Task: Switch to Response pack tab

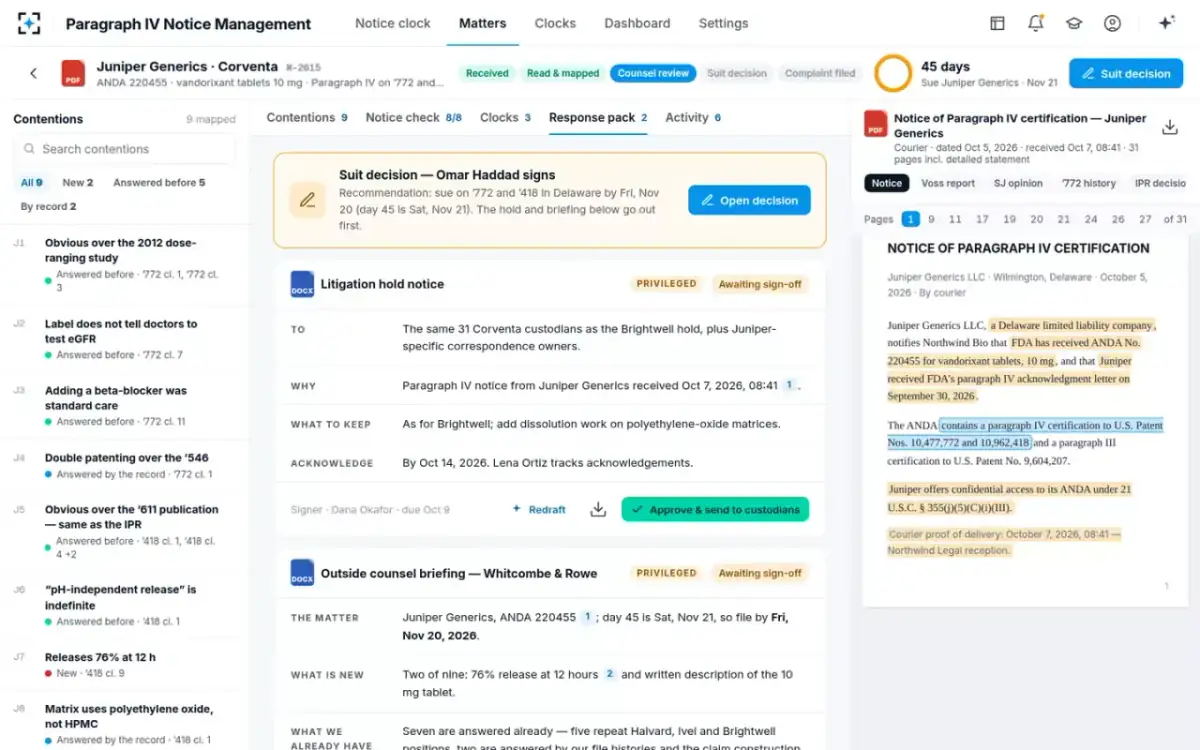Action: point(598,117)
